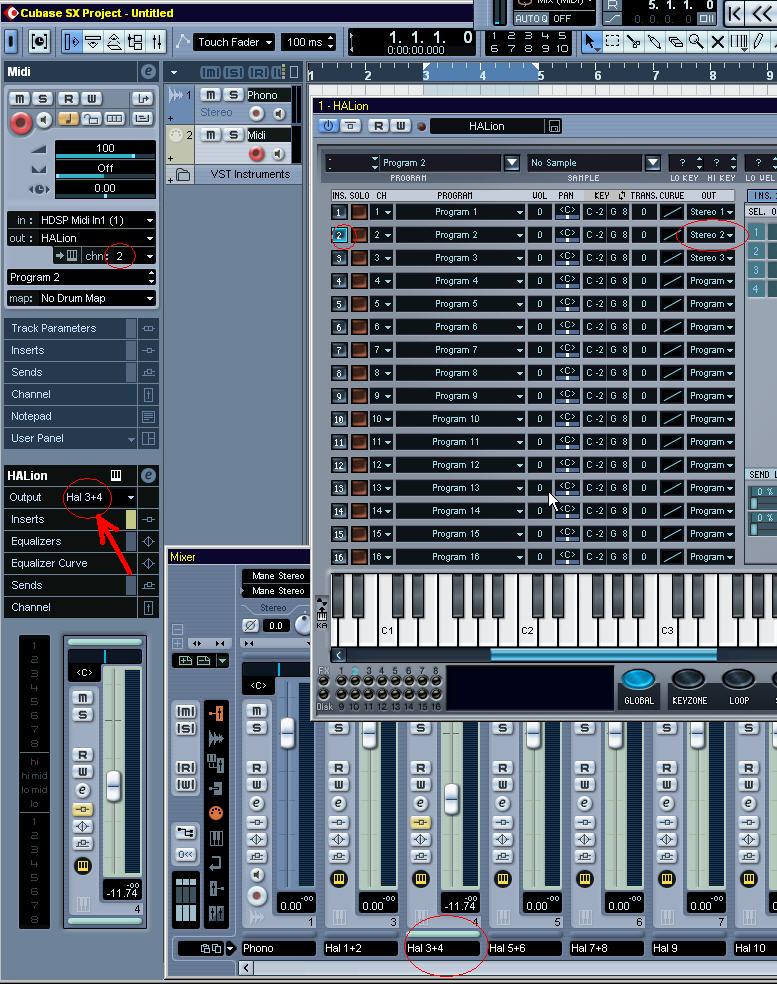Click the Hal 3+4 mixer channel fader

(451, 797)
